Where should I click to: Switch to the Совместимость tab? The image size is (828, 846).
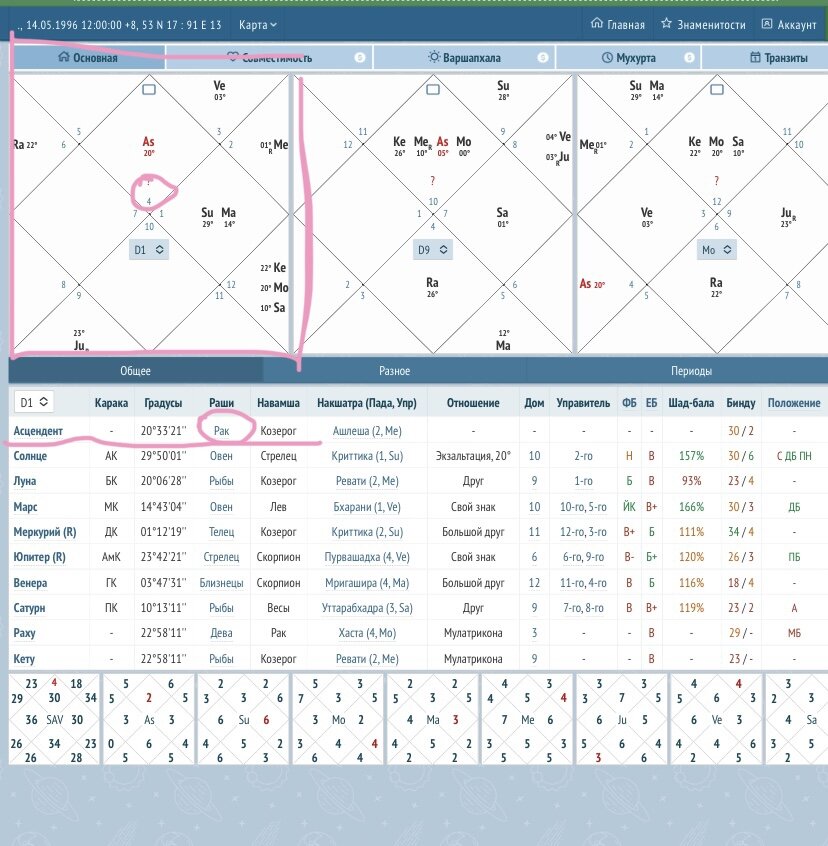coord(269,58)
